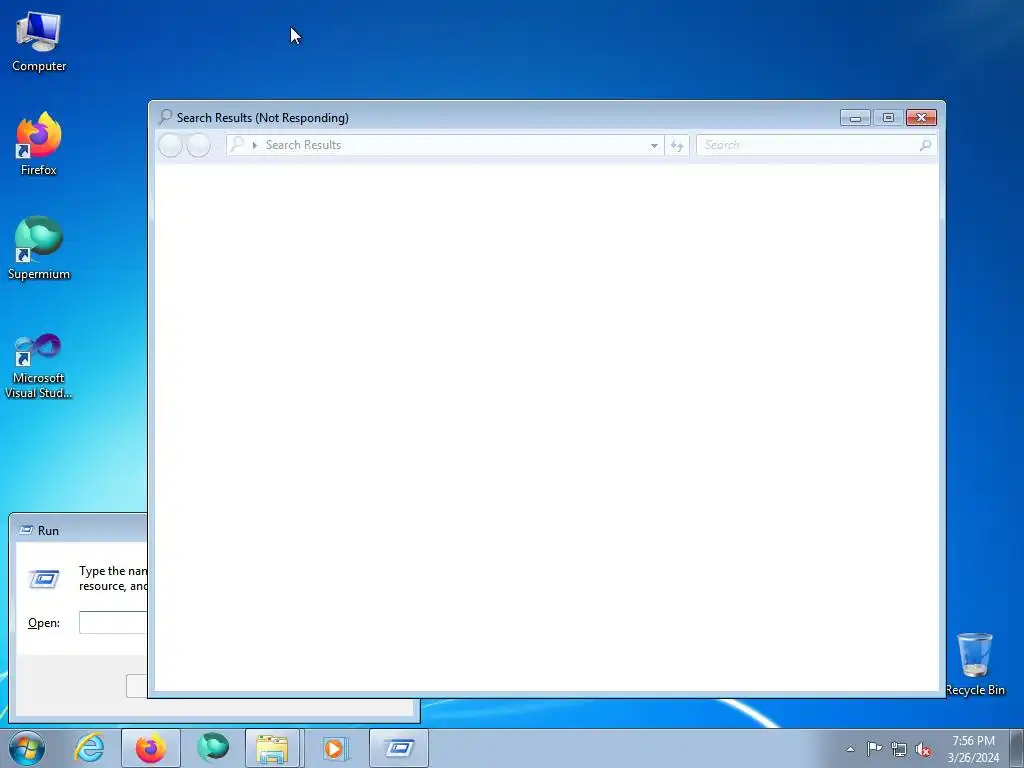This screenshot has height=768, width=1024.
Task: Open the Computer desktop icon
Action: [39, 41]
